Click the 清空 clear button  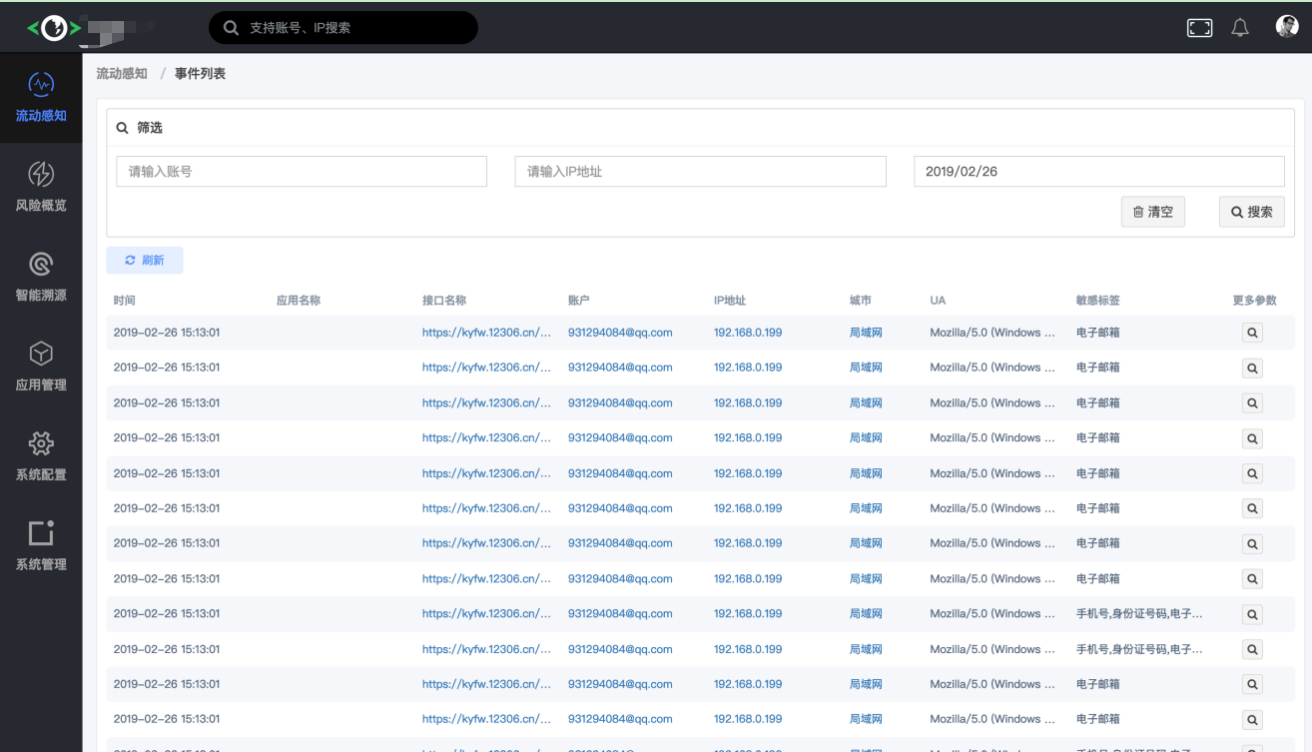(1153, 212)
